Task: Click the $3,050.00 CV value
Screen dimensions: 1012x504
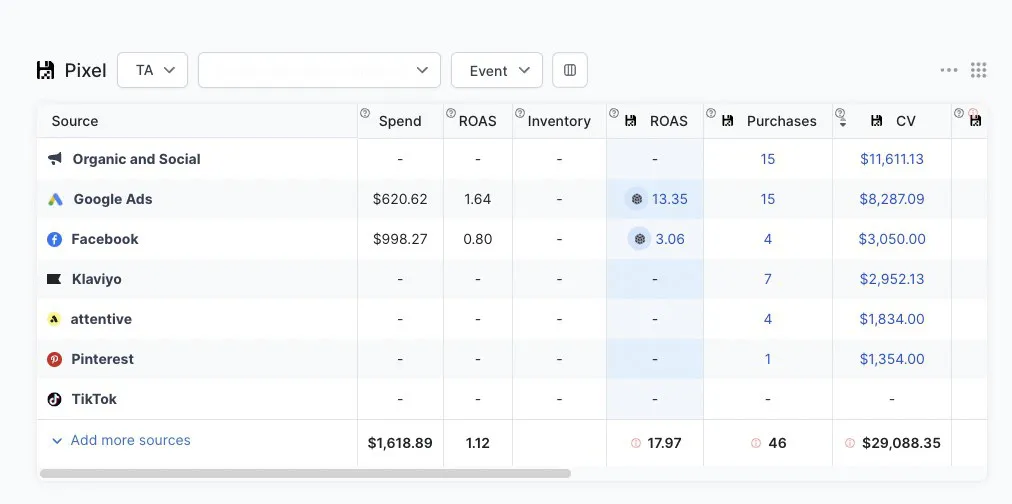Action: [892, 239]
